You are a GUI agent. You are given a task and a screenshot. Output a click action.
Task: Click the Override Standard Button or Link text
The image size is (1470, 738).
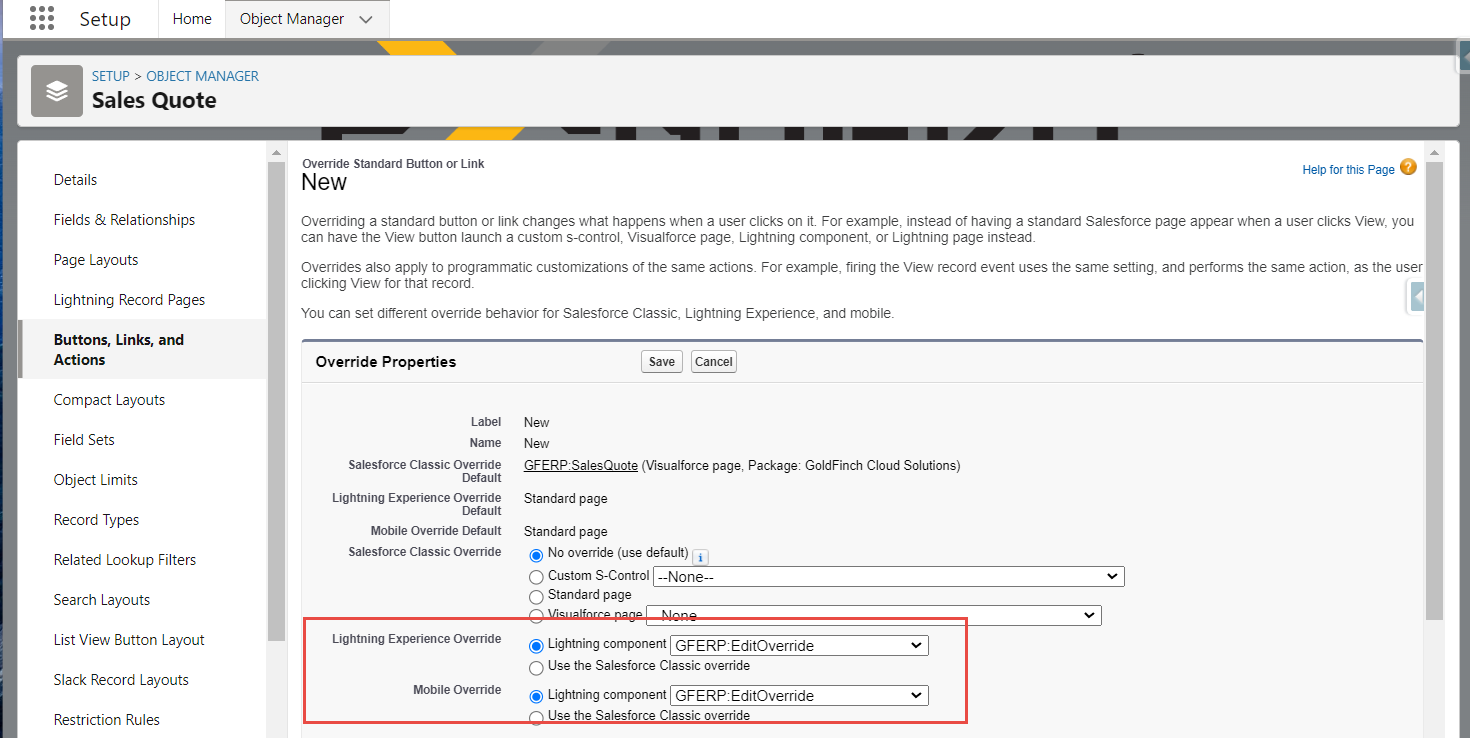coord(393,164)
